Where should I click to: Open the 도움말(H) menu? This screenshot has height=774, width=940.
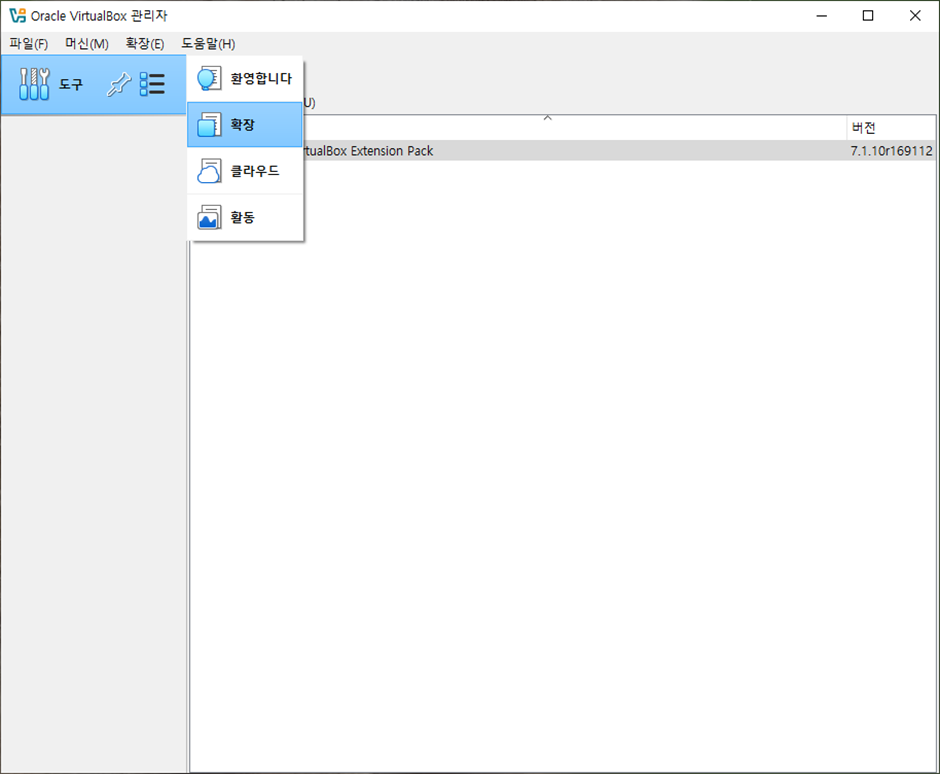pyautogui.click(x=208, y=44)
